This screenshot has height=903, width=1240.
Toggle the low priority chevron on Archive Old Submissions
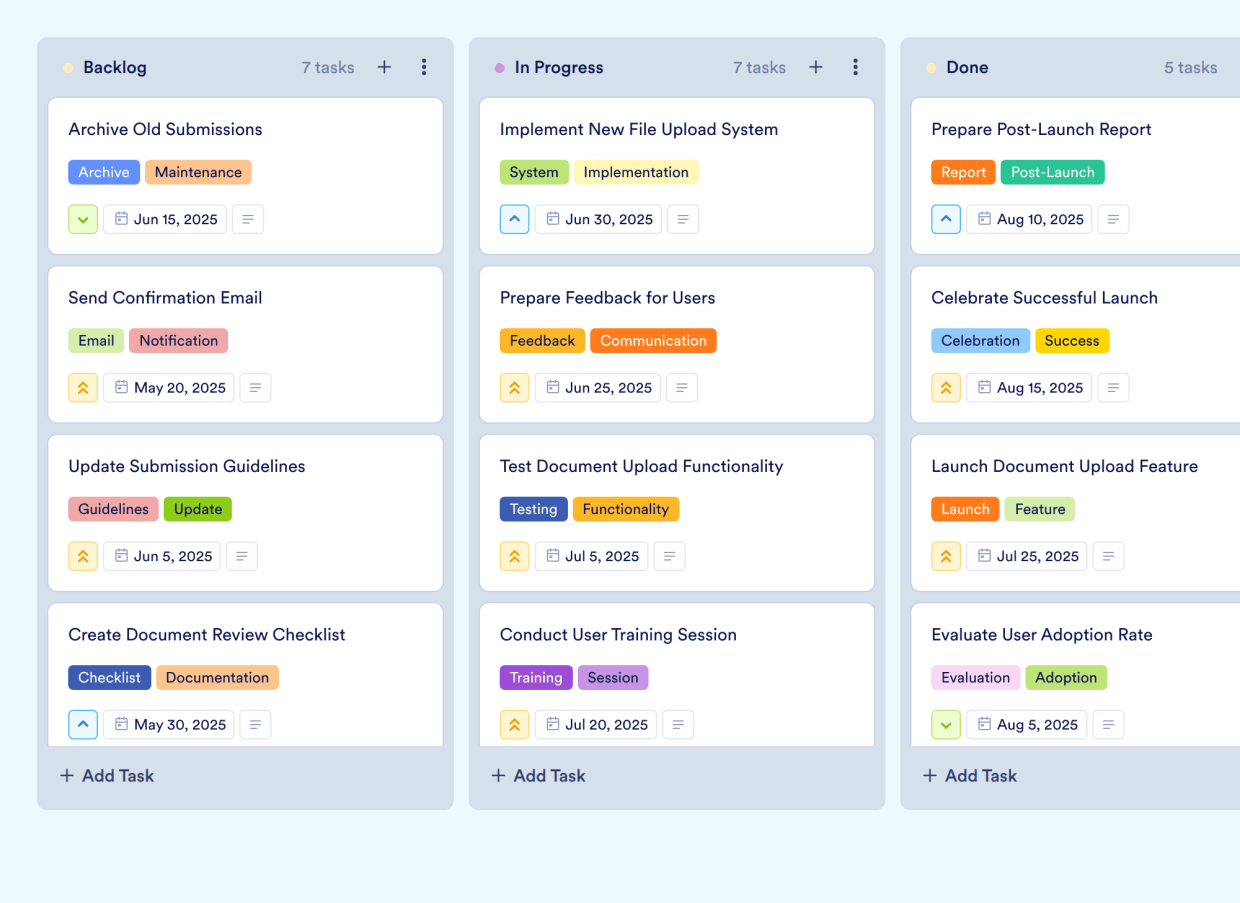click(x=83, y=219)
